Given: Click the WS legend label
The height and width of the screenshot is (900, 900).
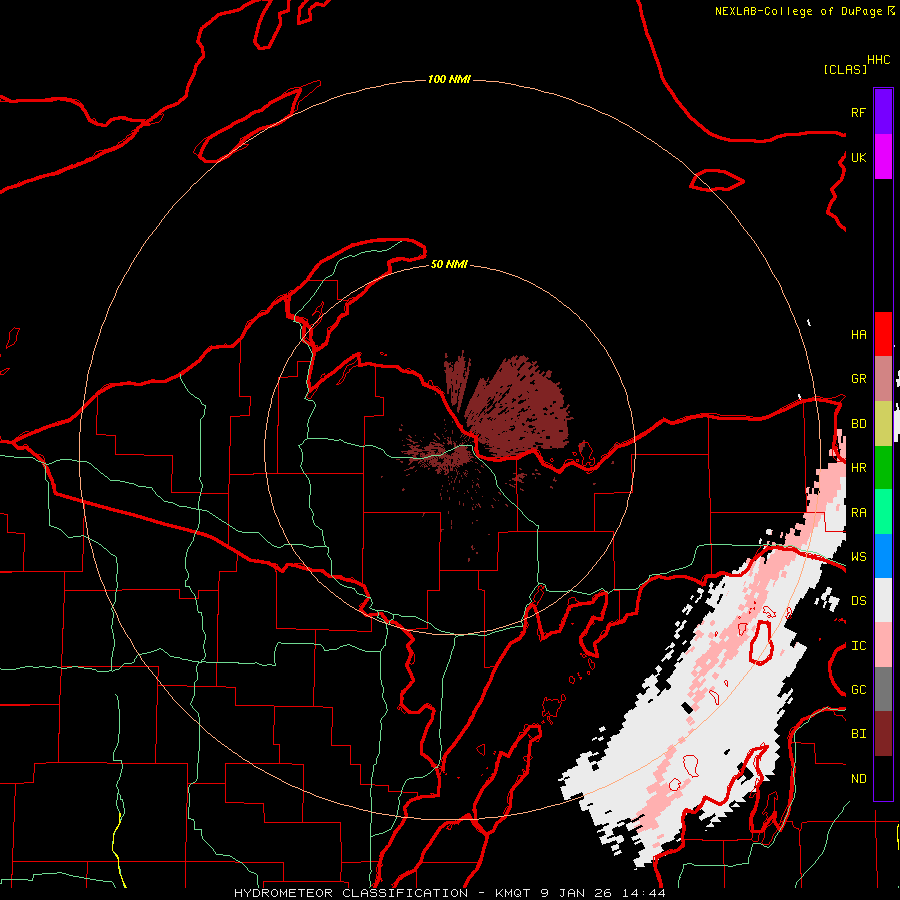Looking at the screenshot, I should tap(858, 557).
